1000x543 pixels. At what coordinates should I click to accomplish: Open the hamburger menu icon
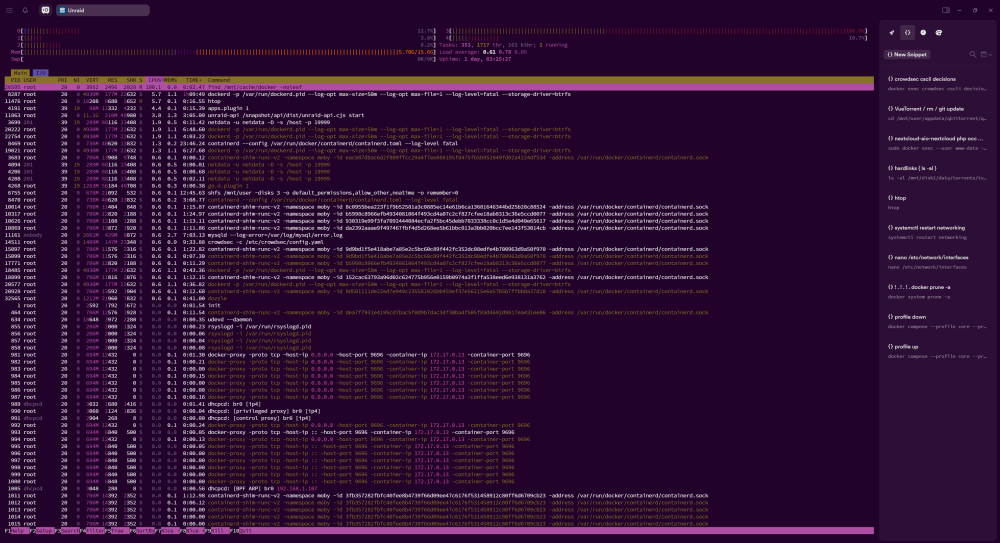point(9,10)
